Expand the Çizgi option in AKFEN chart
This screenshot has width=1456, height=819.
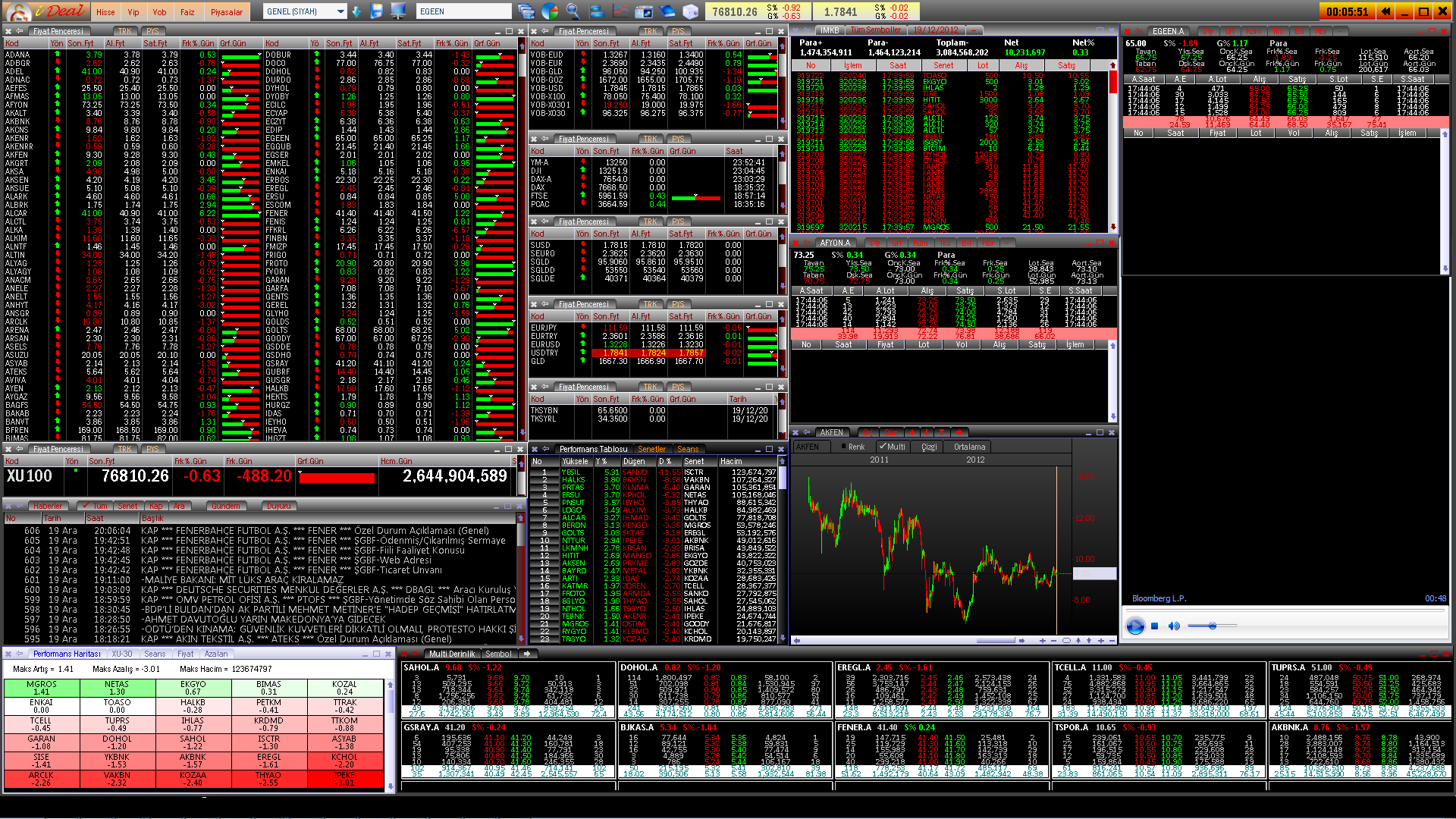click(928, 447)
